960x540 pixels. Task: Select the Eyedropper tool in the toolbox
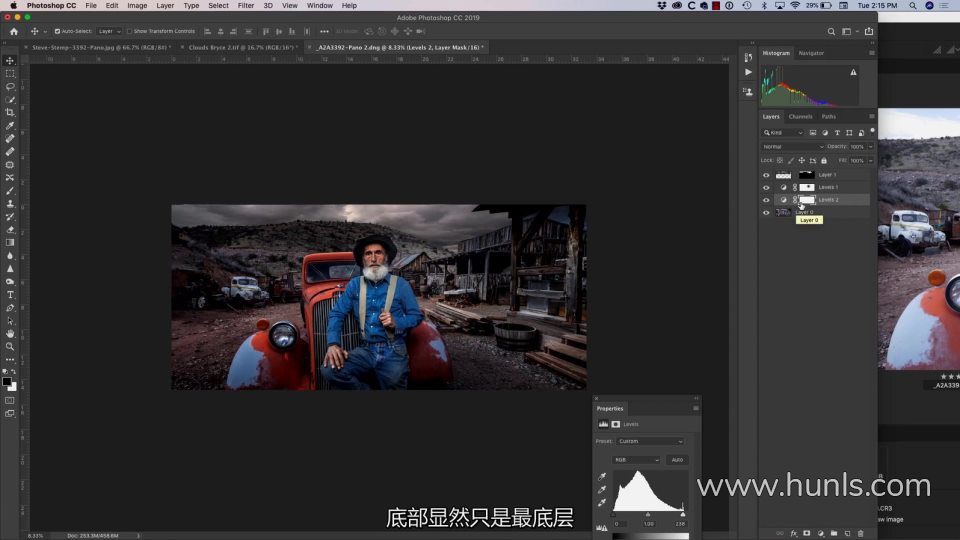click(x=10, y=126)
